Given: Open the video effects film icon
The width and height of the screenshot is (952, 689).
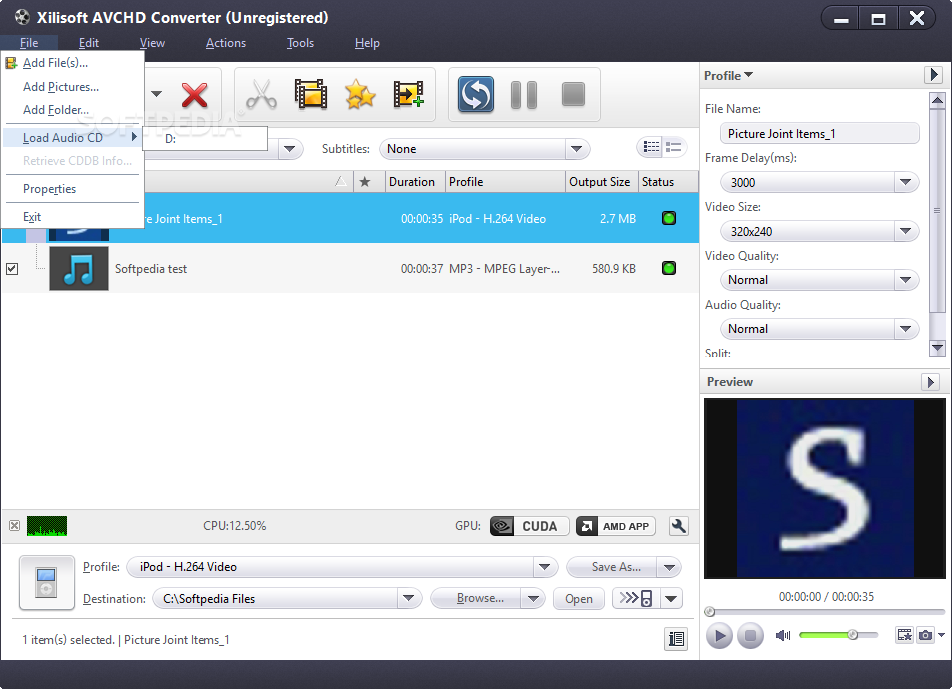Looking at the screenshot, I should [x=310, y=95].
